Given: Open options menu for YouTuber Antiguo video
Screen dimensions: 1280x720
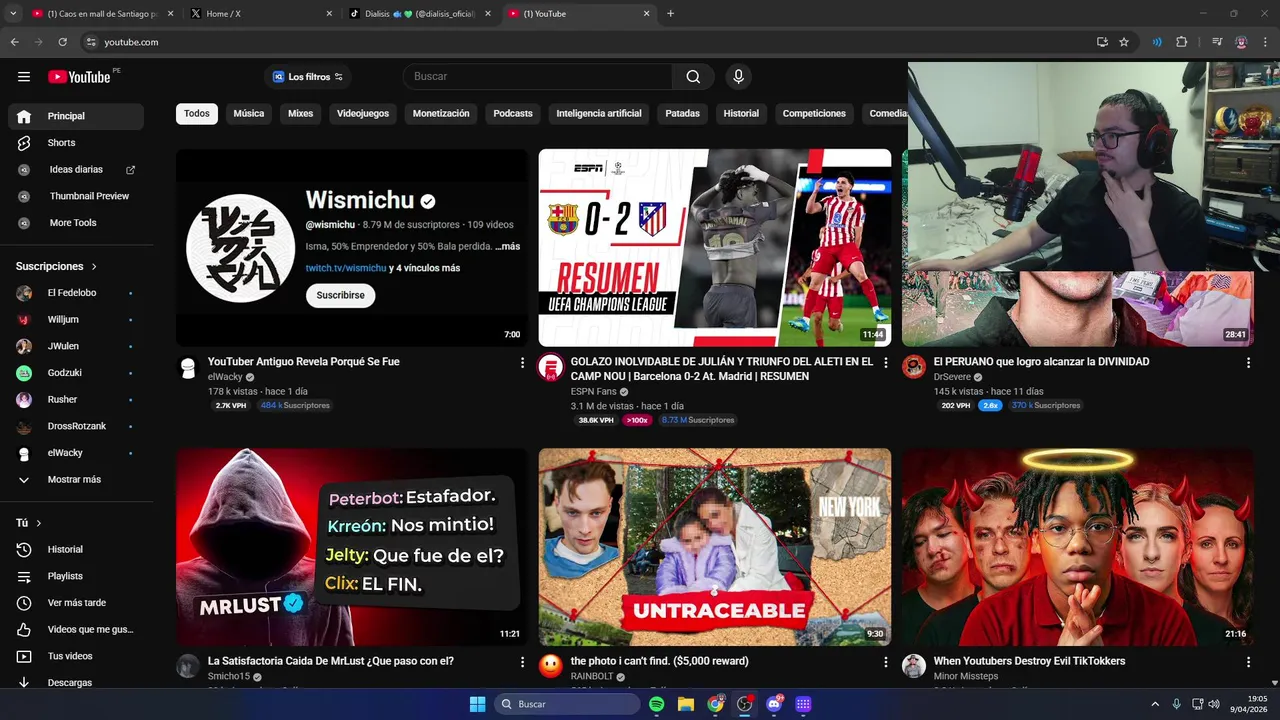Looking at the screenshot, I should click(522, 363).
